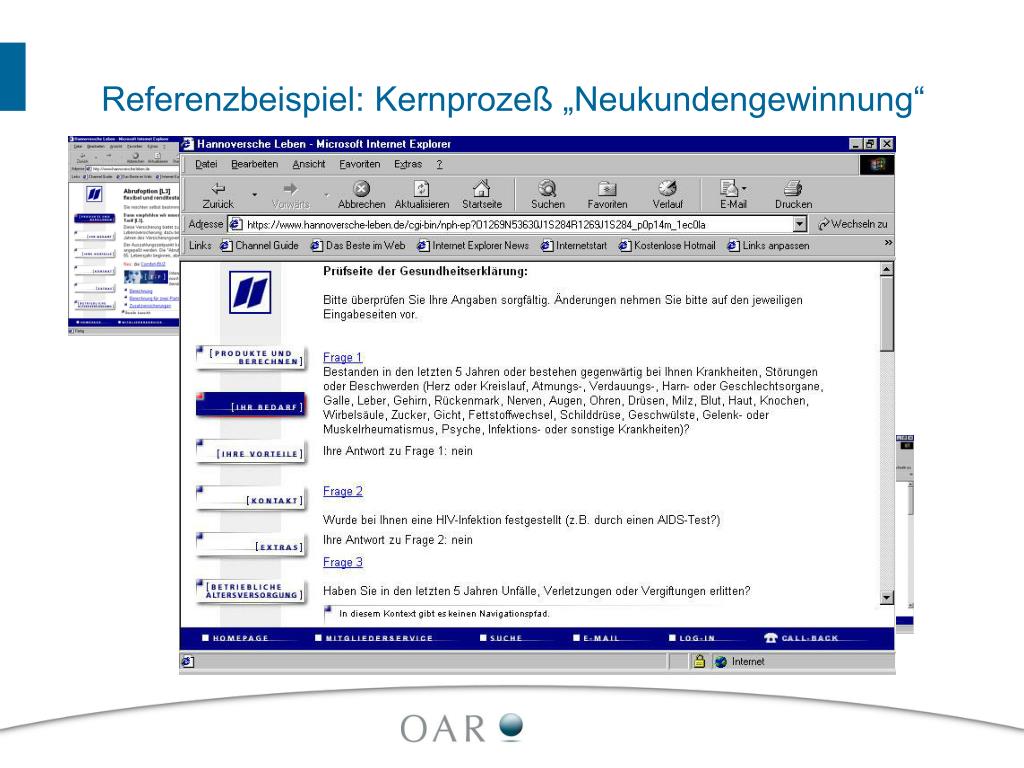
Task: Click page icon in address bar
Action: pyautogui.click(x=236, y=225)
